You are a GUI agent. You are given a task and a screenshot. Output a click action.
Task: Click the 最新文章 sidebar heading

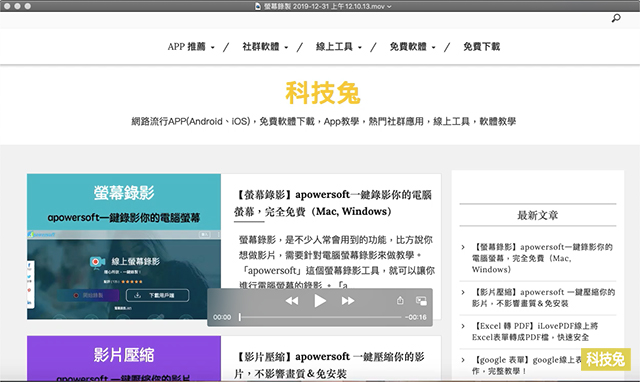[x=538, y=215]
